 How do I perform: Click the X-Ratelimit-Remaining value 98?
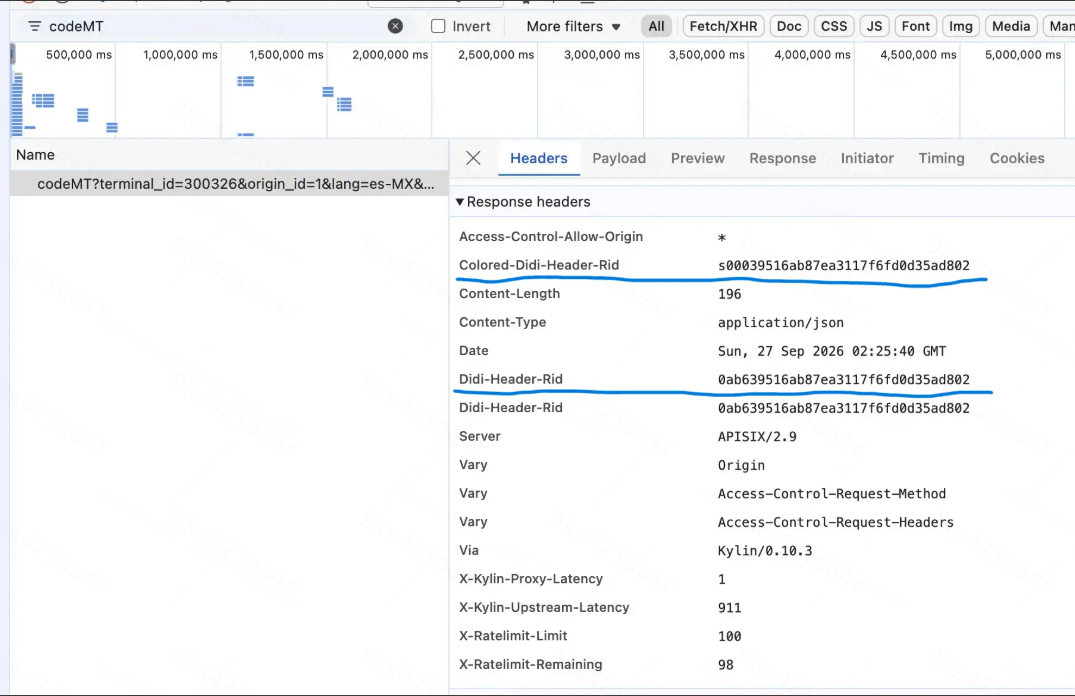click(725, 664)
